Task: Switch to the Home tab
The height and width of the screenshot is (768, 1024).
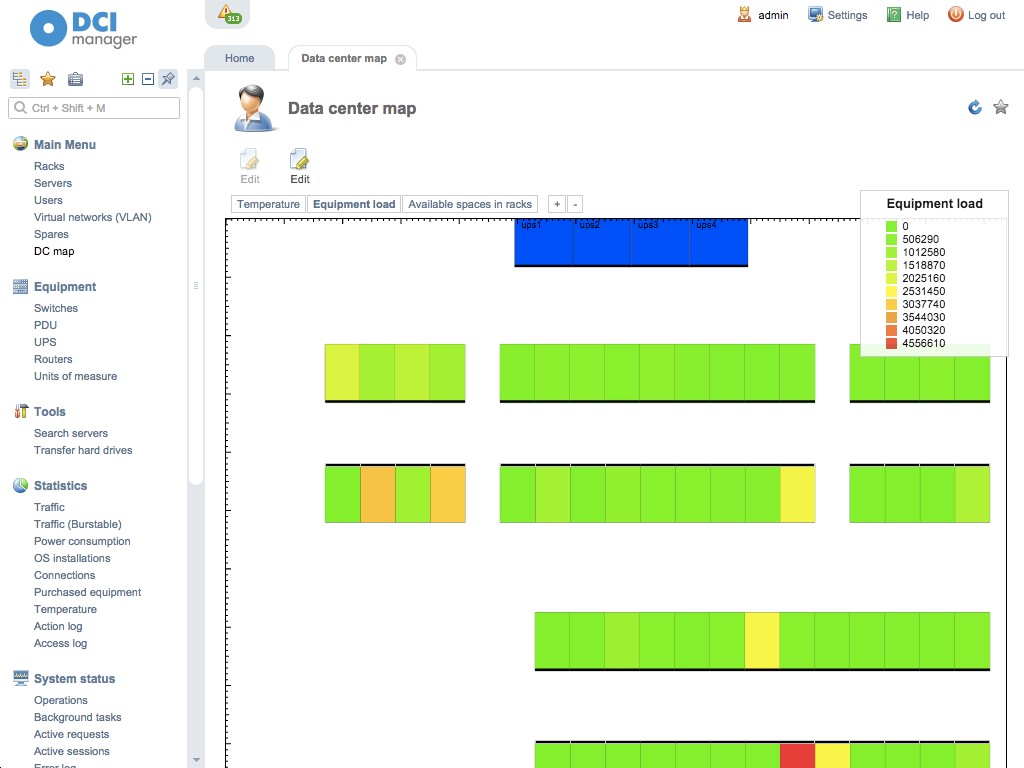Action: [x=238, y=58]
